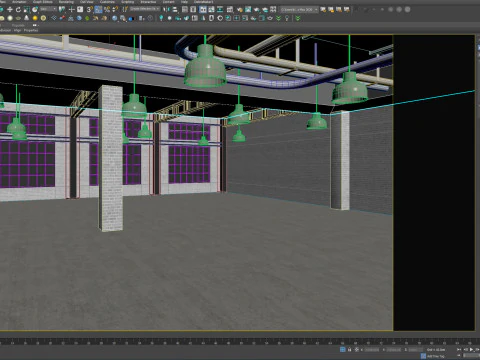
Task: Click the last green double-chevron icon in second toolbar
Action: coord(297,18)
